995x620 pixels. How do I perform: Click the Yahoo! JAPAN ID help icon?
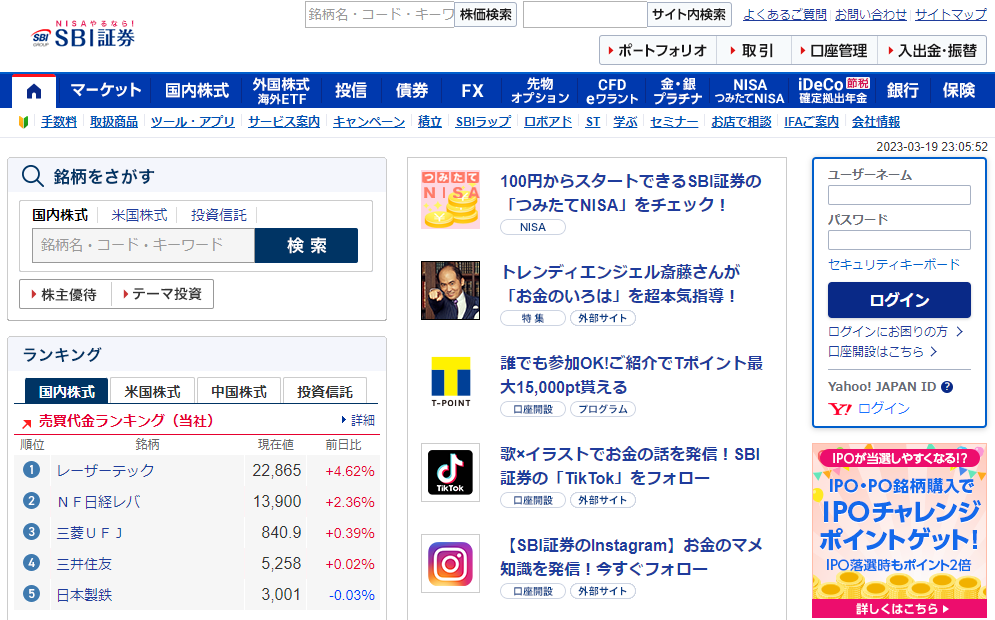point(947,387)
